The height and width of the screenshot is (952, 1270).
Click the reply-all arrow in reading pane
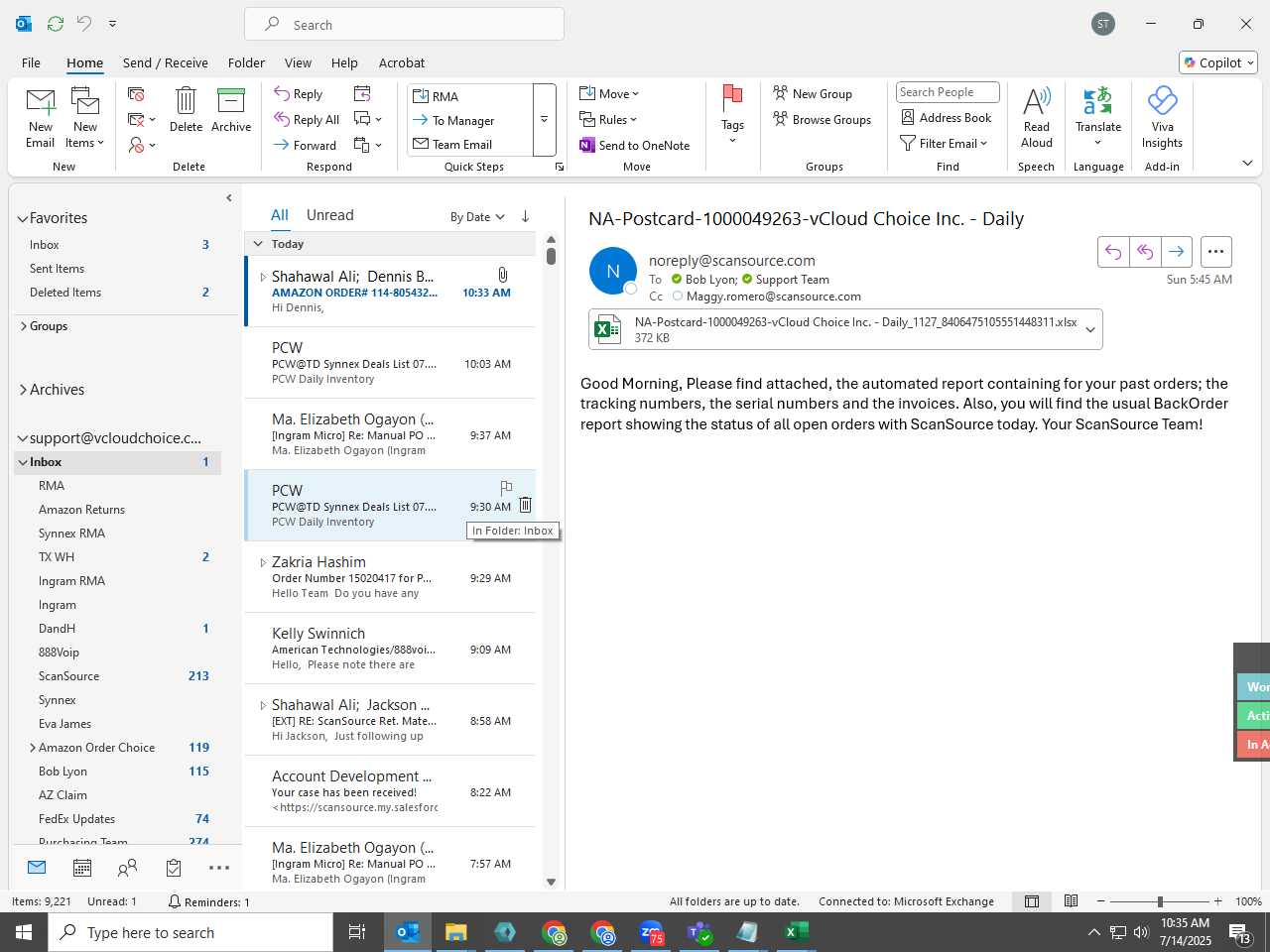tap(1145, 252)
